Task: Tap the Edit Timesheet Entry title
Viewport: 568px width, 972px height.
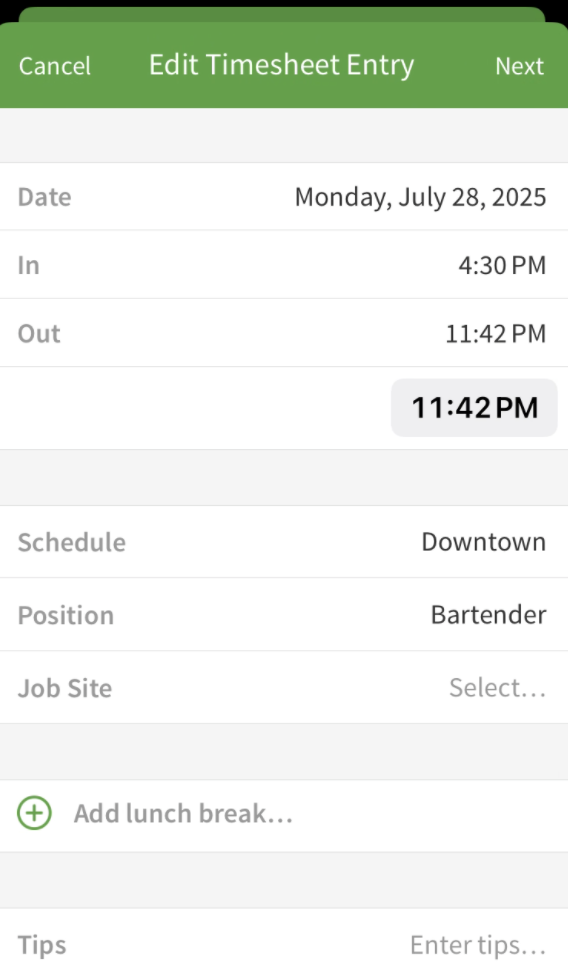Action: pos(282,65)
